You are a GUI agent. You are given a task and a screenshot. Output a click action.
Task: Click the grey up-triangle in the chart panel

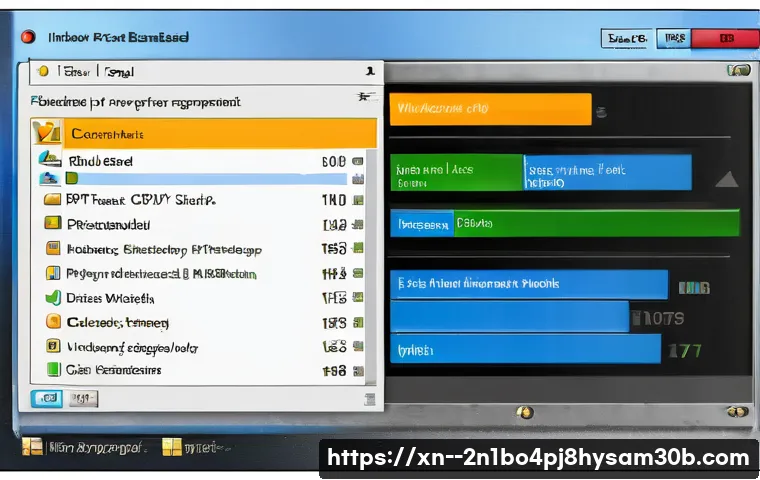727,180
